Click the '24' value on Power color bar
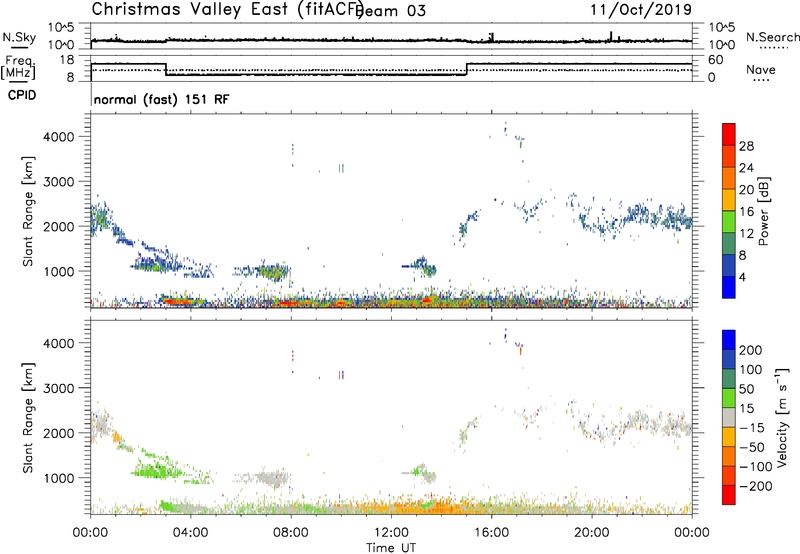This screenshot has height=554, width=800. click(x=746, y=168)
